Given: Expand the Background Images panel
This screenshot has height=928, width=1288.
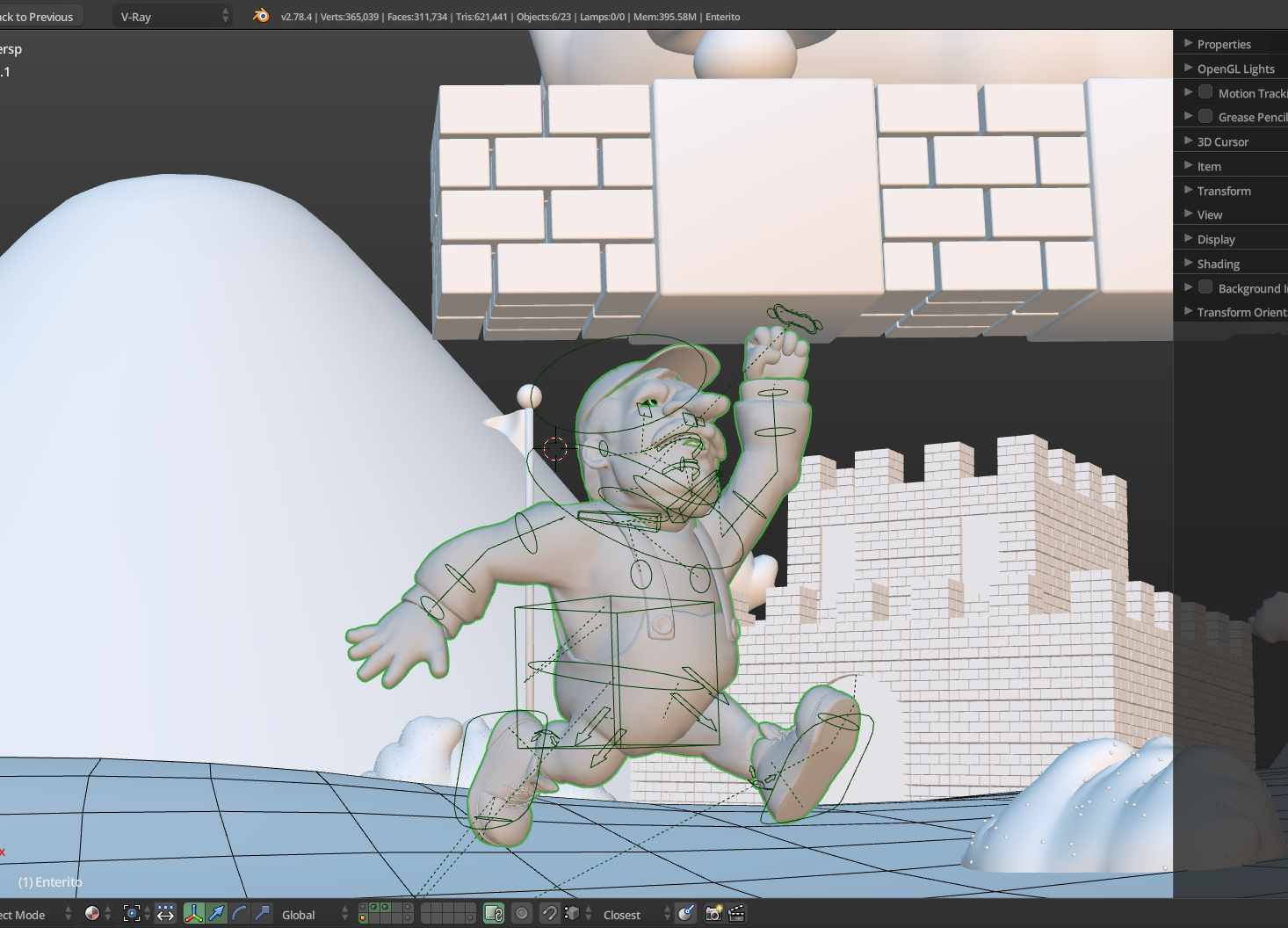Looking at the screenshot, I should (x=1189, y=287).
